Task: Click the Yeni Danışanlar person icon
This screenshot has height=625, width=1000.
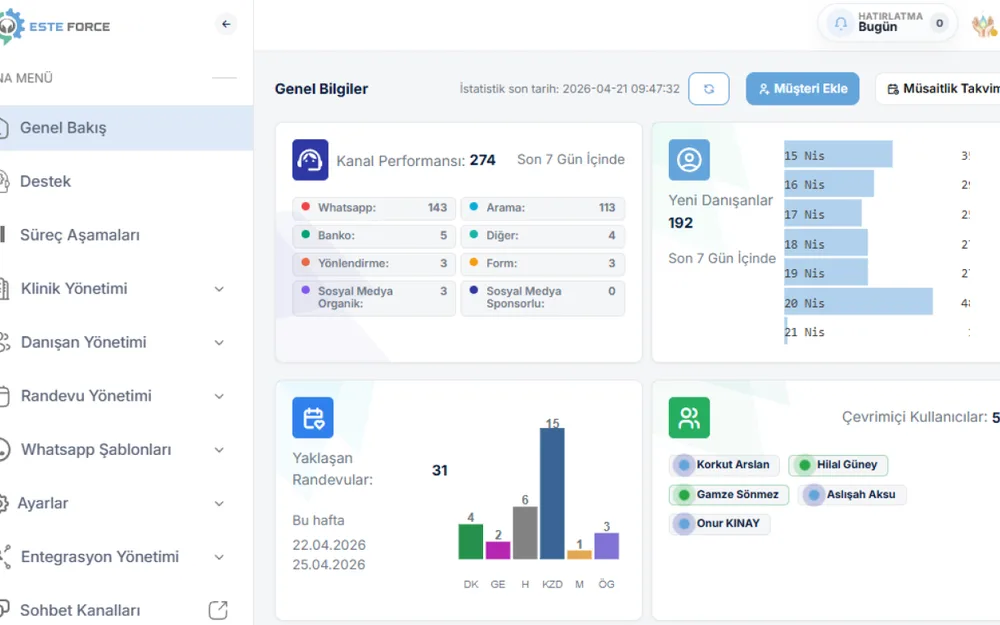Action: click(x=689, y=159)
